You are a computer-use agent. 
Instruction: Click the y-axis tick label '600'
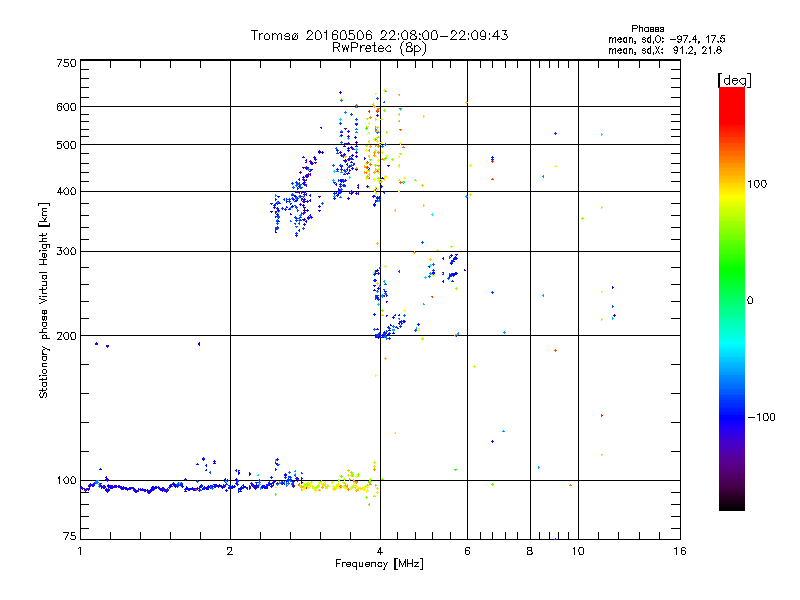pyautogui.click(x=66, y=107)
